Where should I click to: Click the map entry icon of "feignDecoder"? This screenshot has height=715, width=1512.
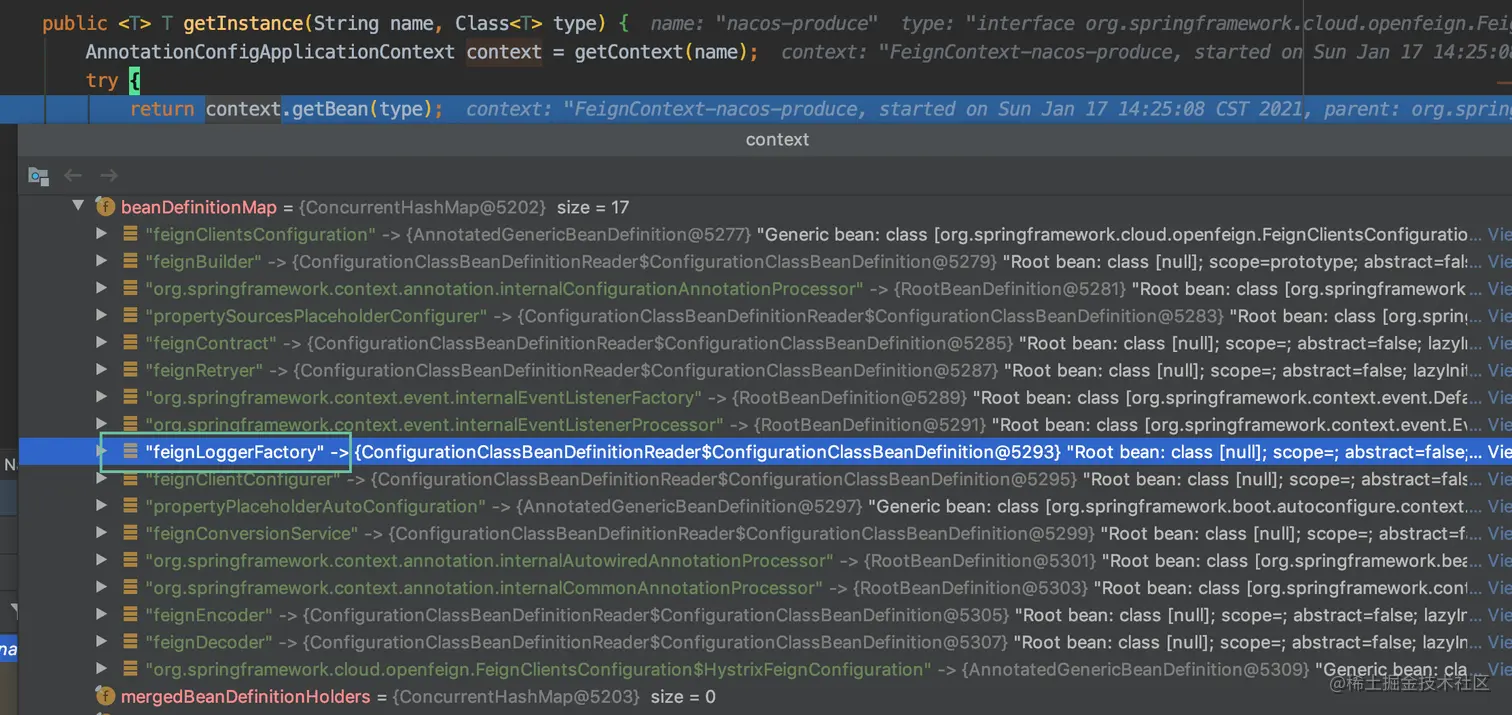[130, 642]
